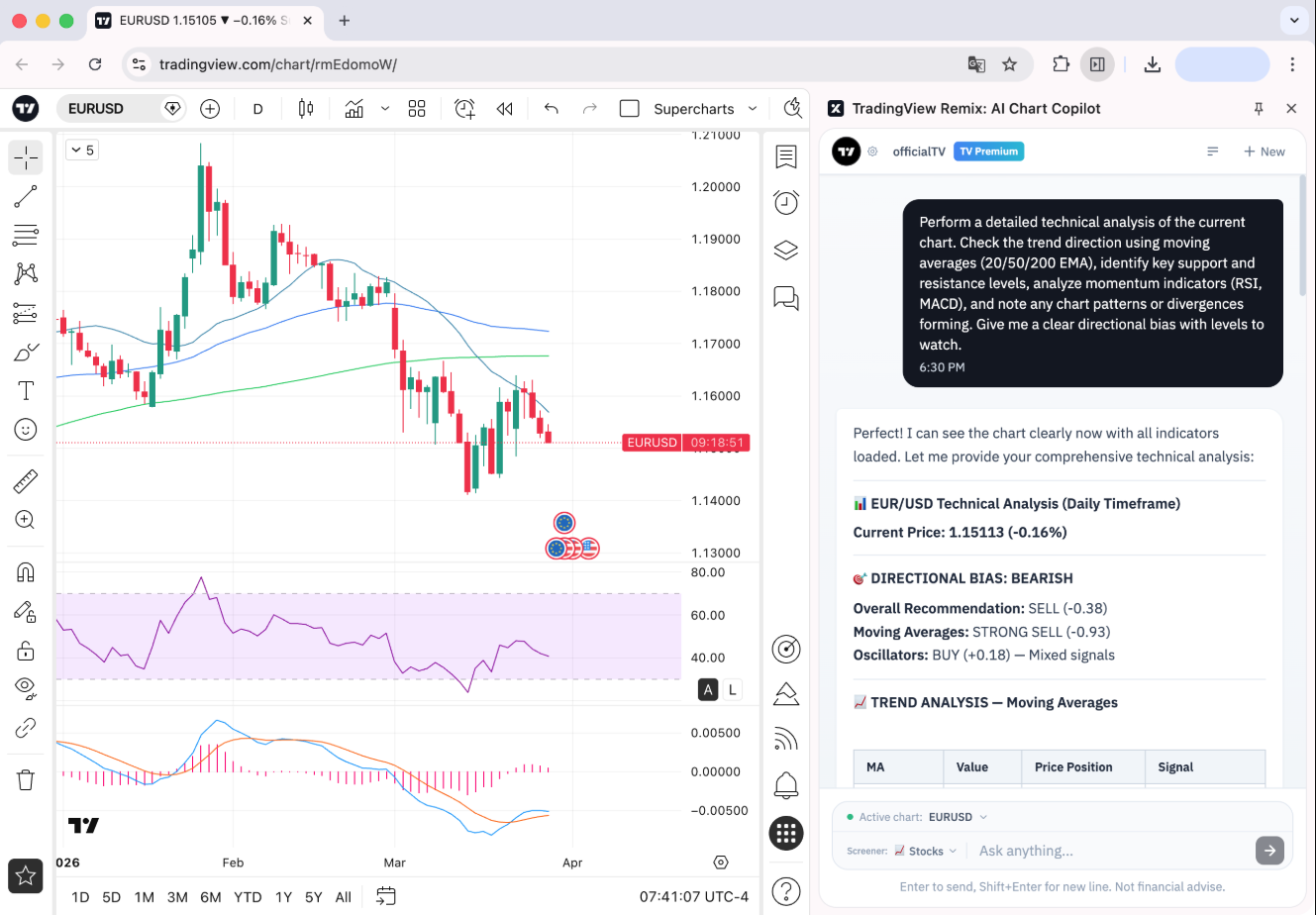
Task: Open copilot chat history list icon
Action: 1213,152
